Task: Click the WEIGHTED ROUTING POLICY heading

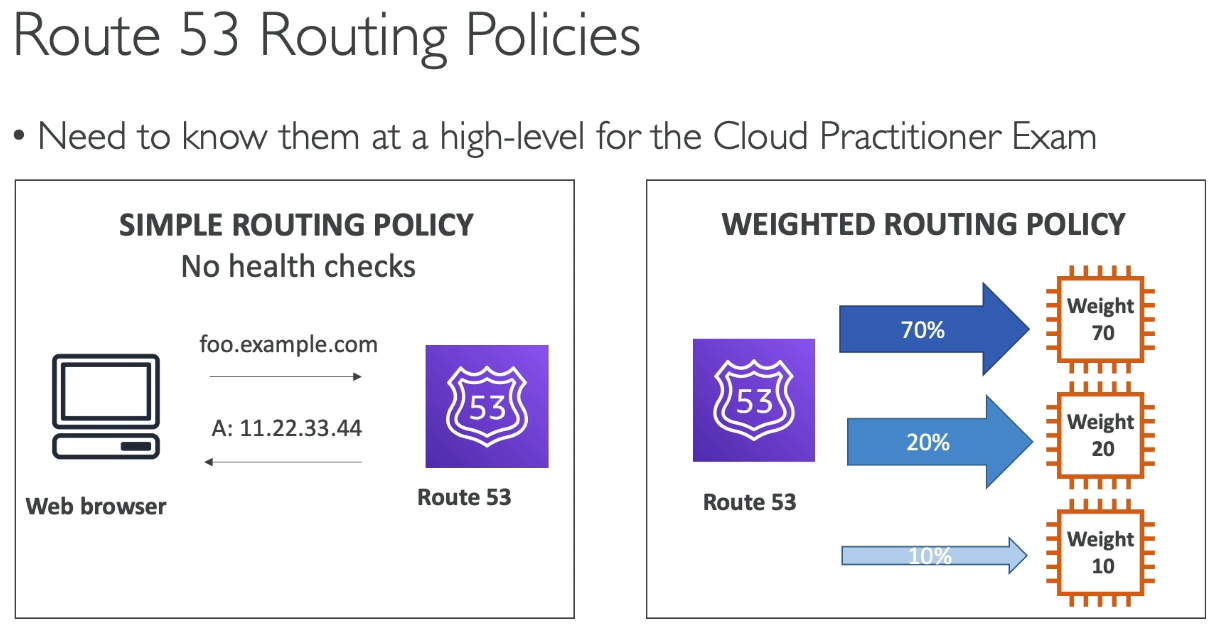Action: (924, 224)
